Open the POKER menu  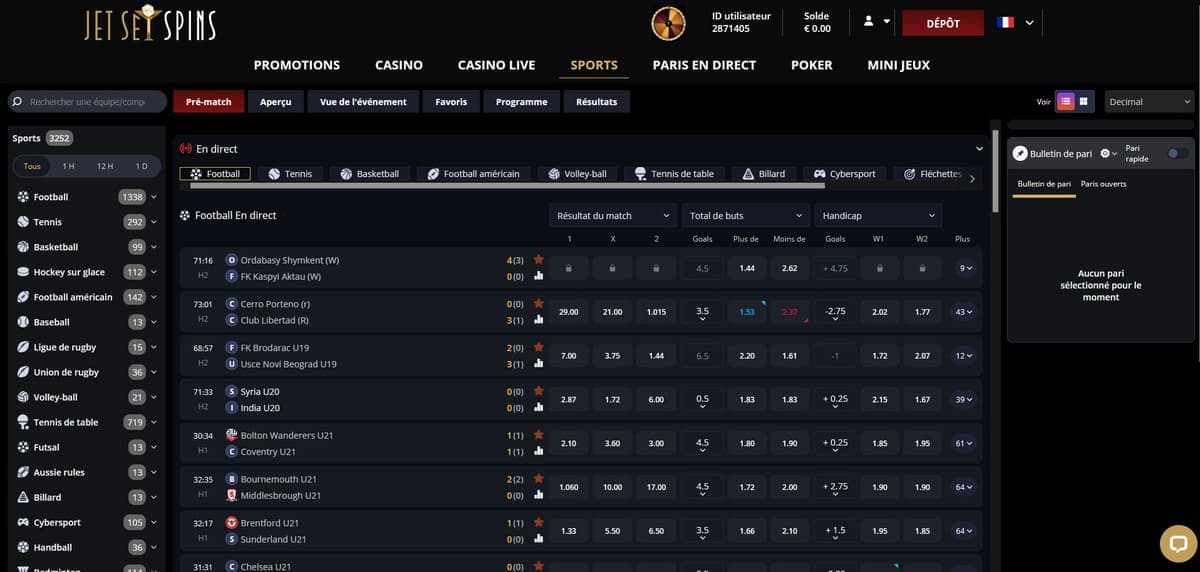(x=811, y=65)
